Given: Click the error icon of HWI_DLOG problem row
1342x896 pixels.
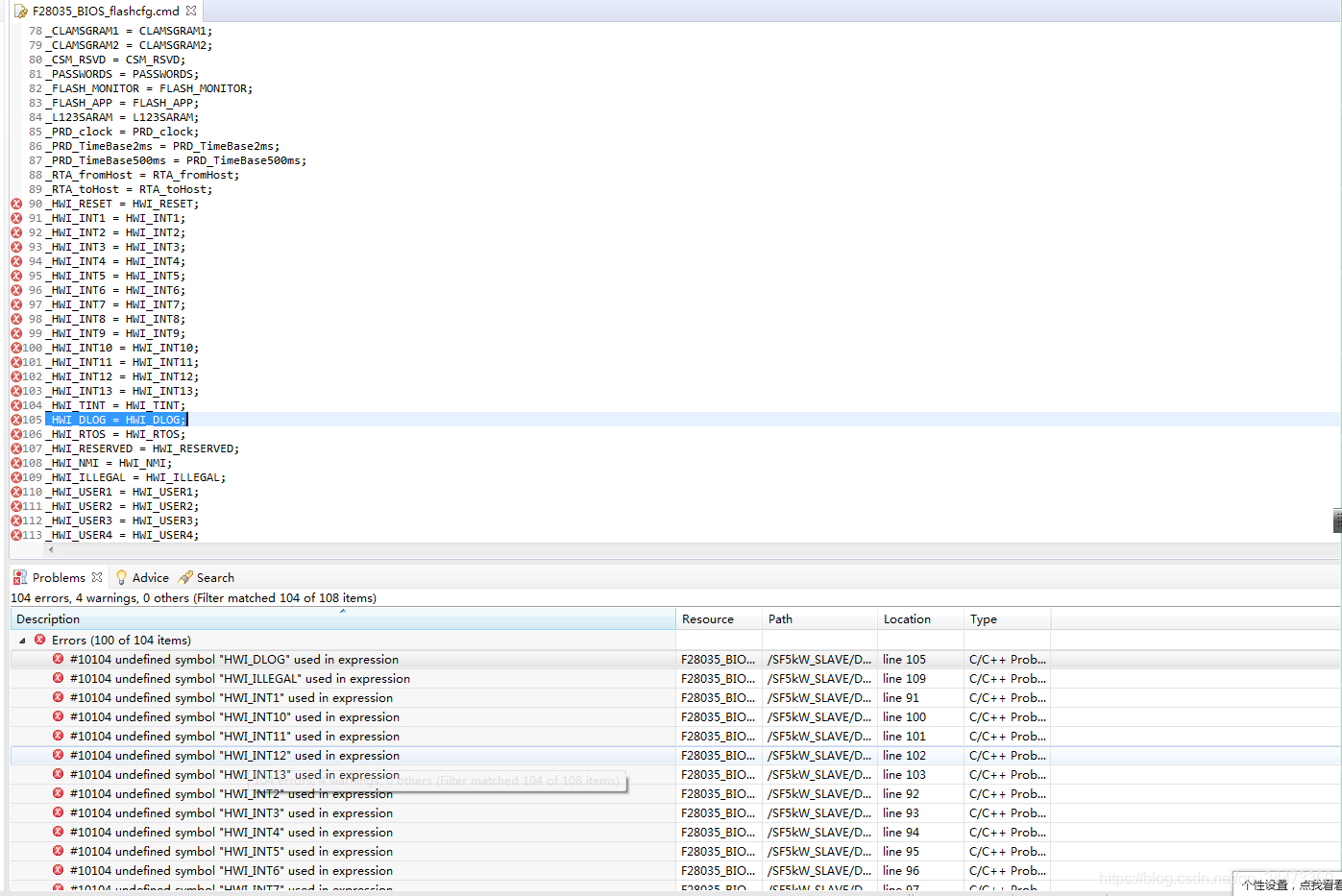Looking at the screenshot, I should pyautogui.click(x=58, y=659).
